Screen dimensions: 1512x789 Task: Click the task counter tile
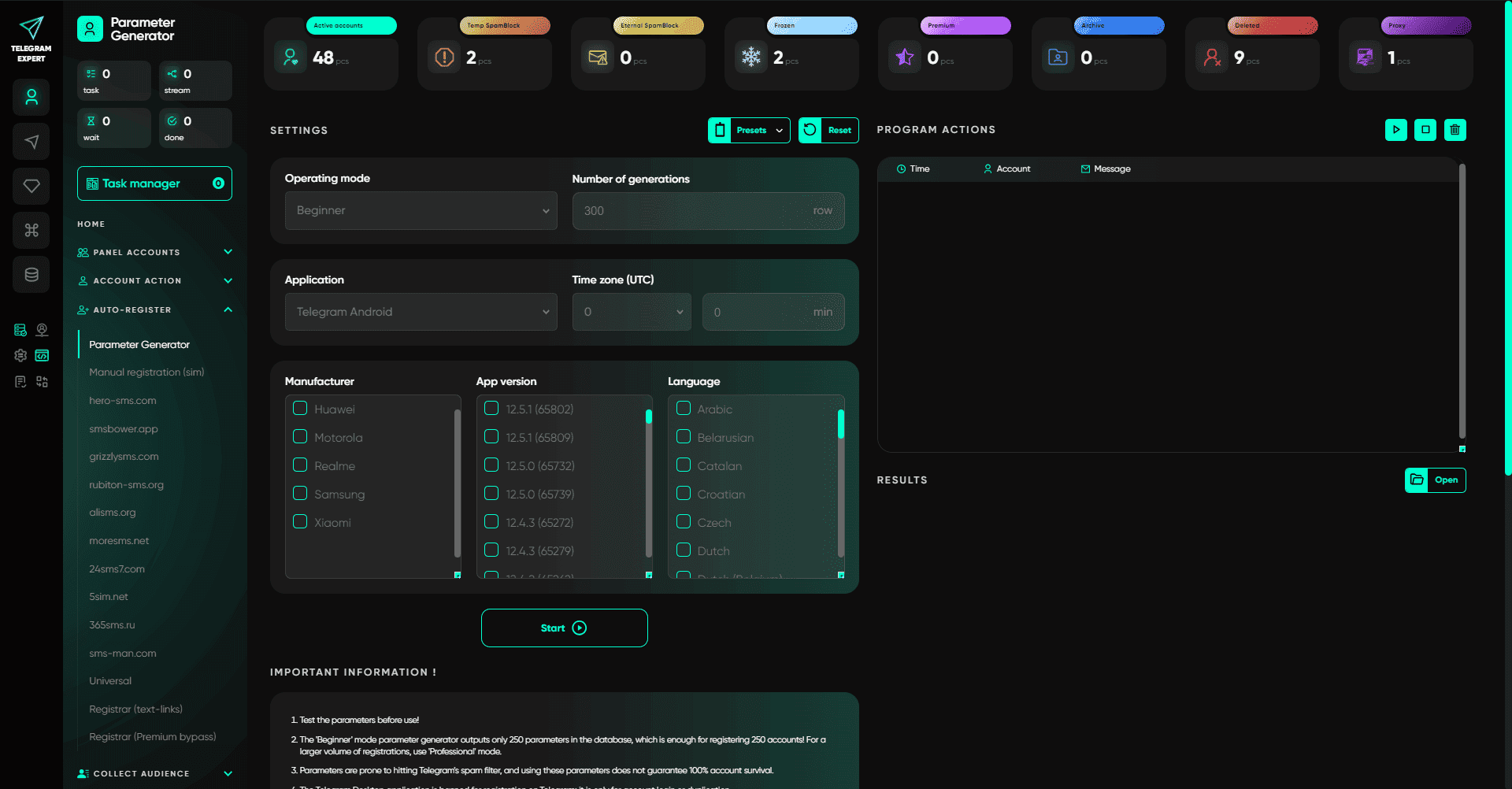pyautogui.click(x=114, y=81)
